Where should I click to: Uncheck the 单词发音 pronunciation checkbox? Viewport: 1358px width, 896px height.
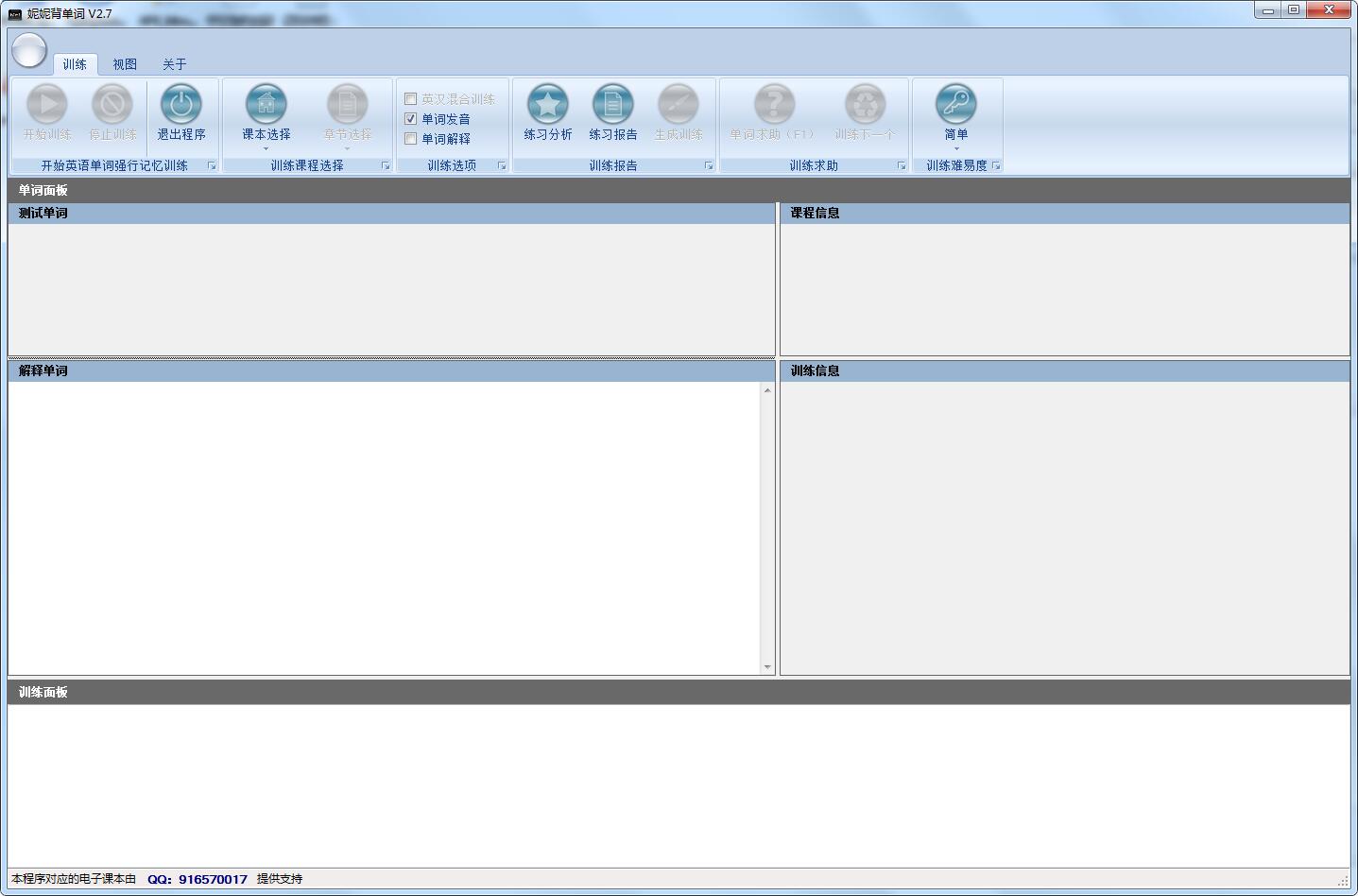pos(411,119)
